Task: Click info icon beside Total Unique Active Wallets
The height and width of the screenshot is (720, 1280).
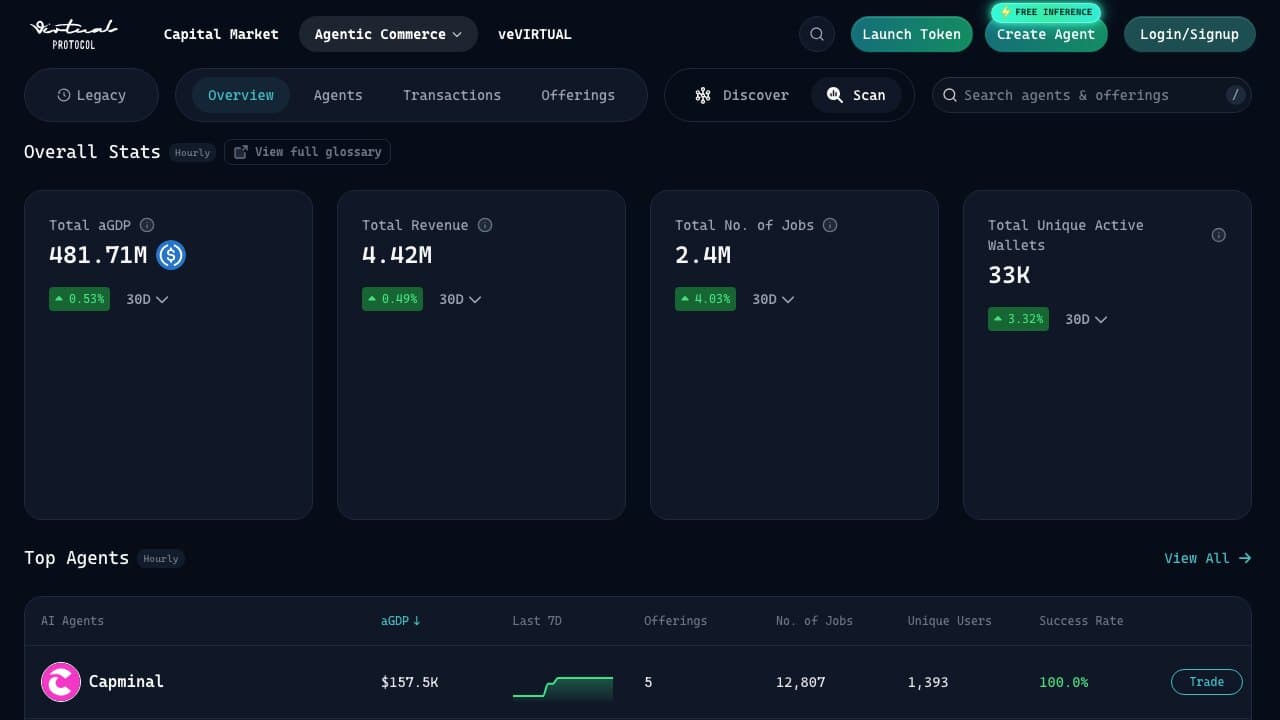Action: [x=1219, y=235]
